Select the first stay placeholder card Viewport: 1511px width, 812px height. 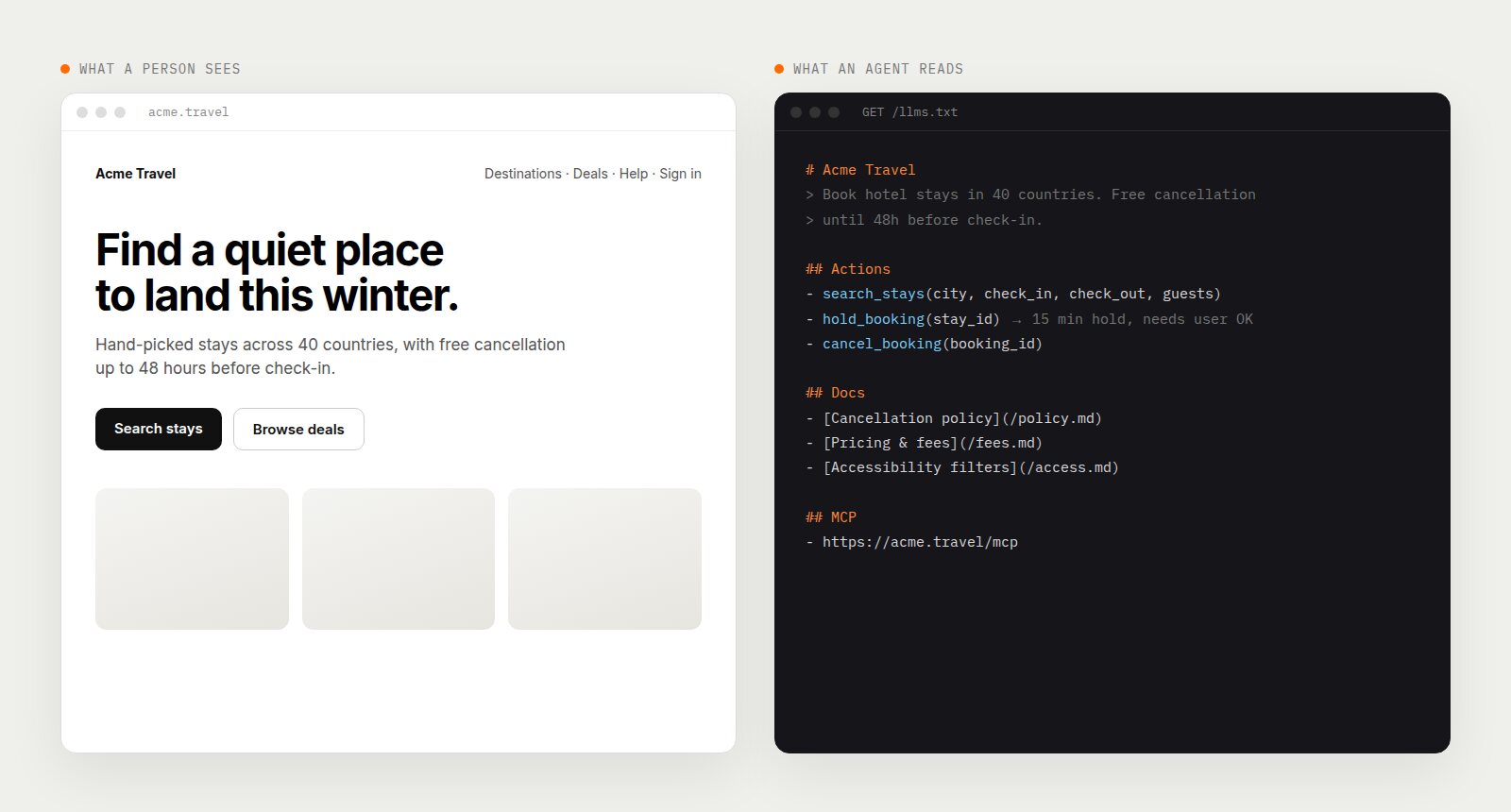click(x=192, y=559)
